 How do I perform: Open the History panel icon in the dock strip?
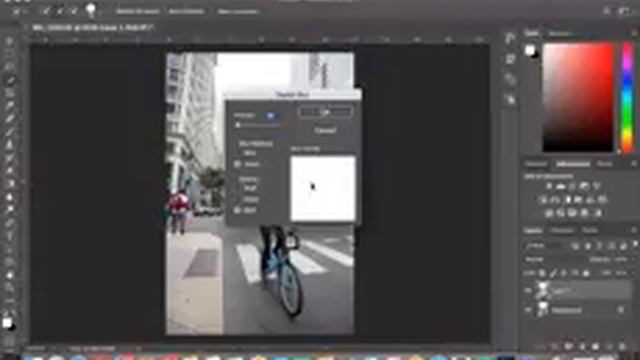click(x=510, y=39)
